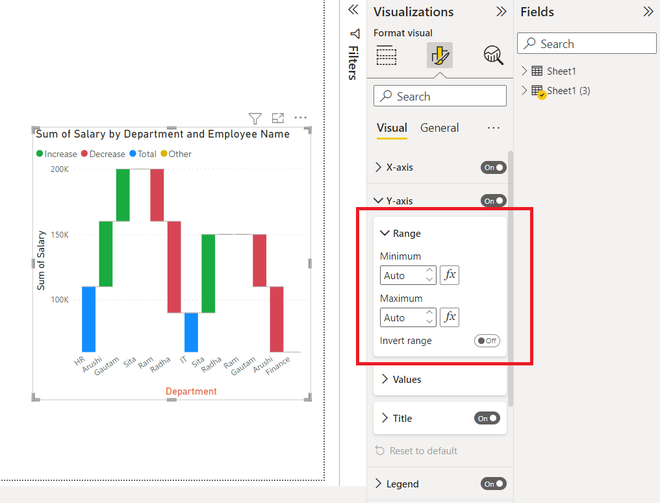Click the Finance axis label
Viewport: 660px width, 503px height.
coord(278,365)
